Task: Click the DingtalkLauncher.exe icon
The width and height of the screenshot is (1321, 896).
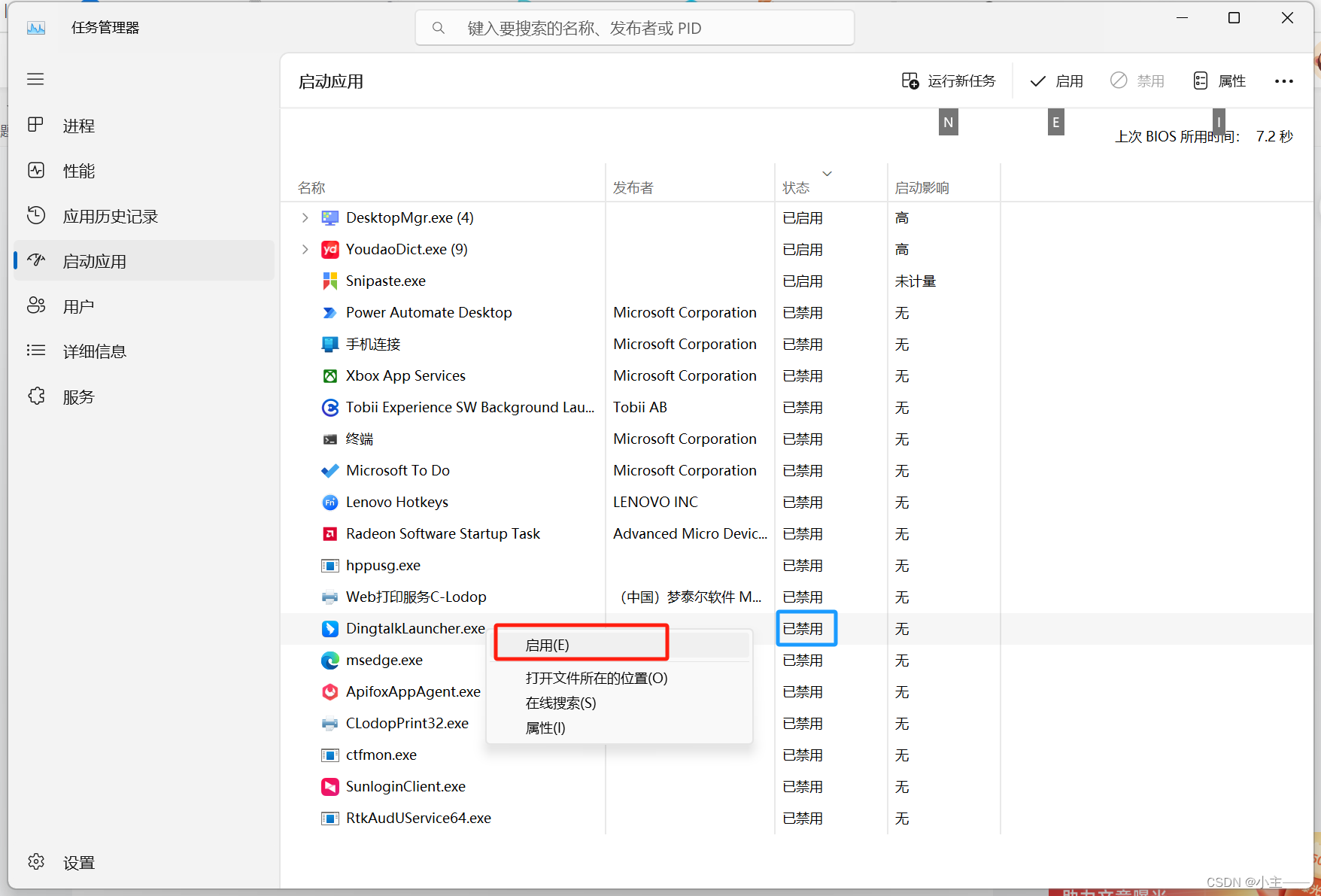Action: click(x=329, y=628)
